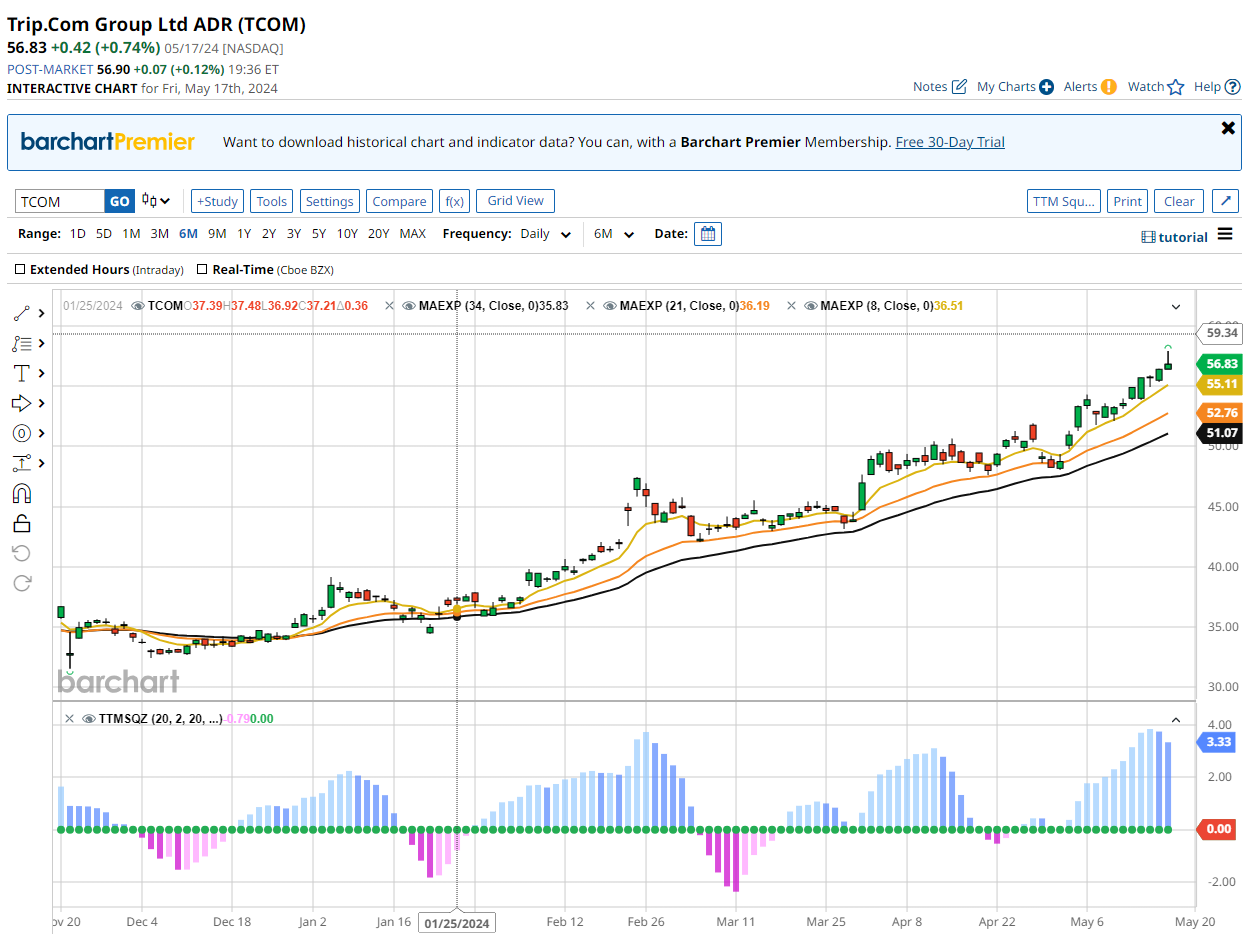This screenshot has height=950, width=1251.
Task: Click the f(x) expressions button
Action: pos(455,201)
